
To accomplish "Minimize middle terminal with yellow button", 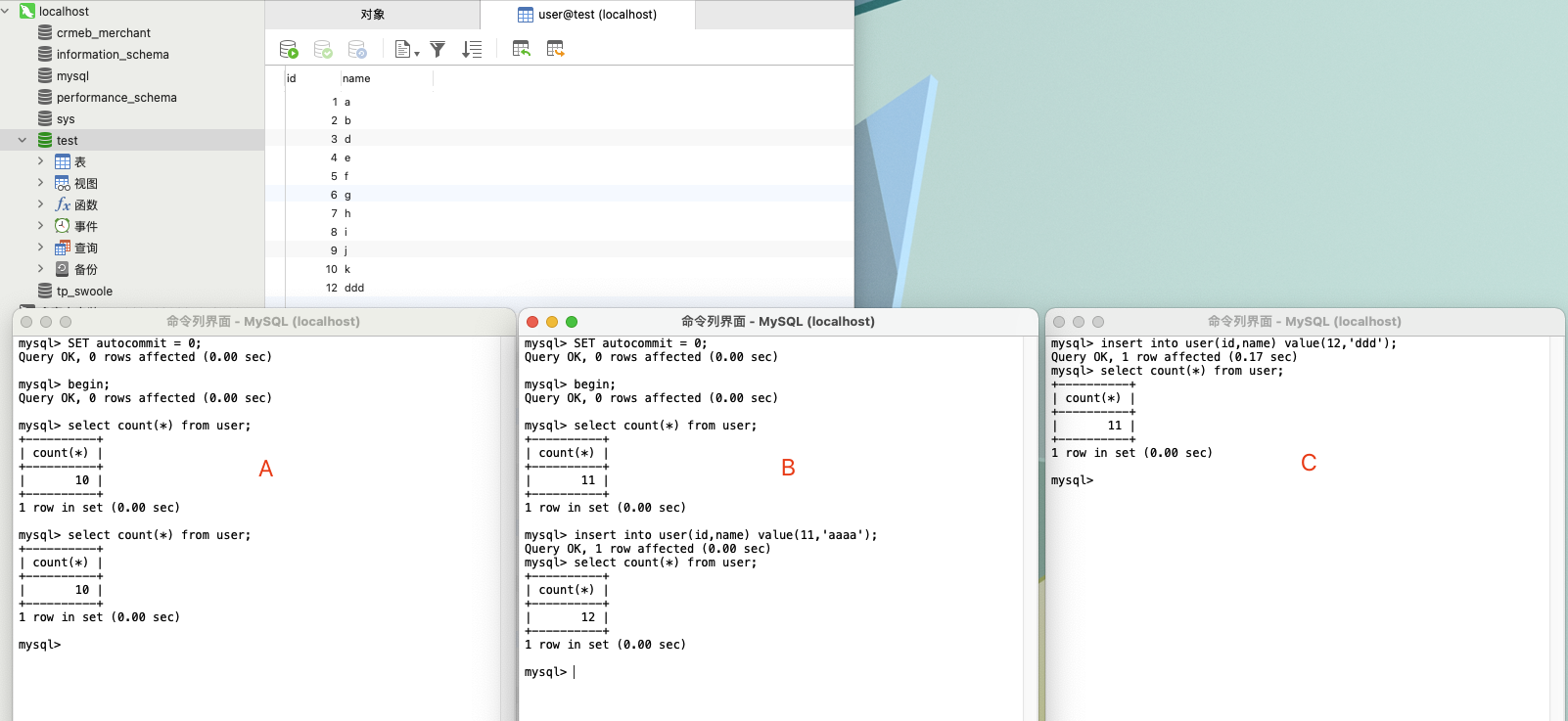I will pyautogui.click(x=552, y=322).
